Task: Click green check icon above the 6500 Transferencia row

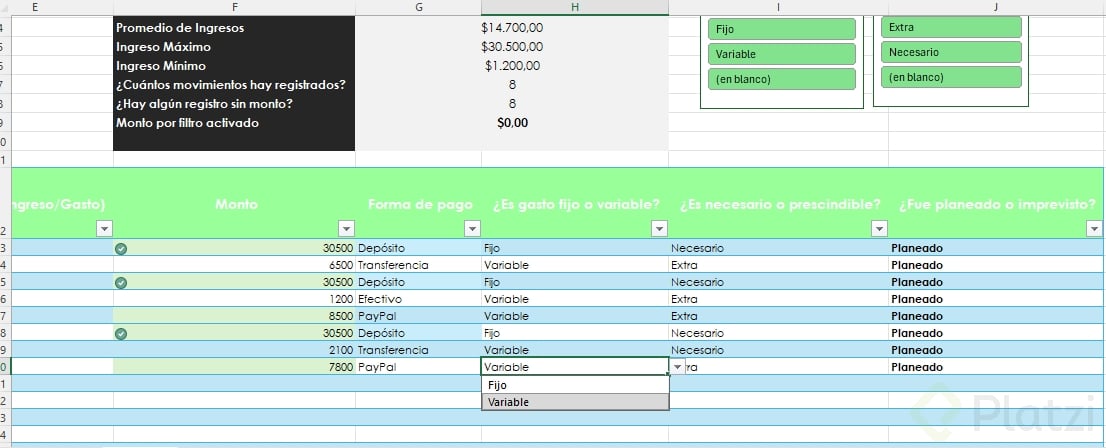Action: [x=121, y=248]
